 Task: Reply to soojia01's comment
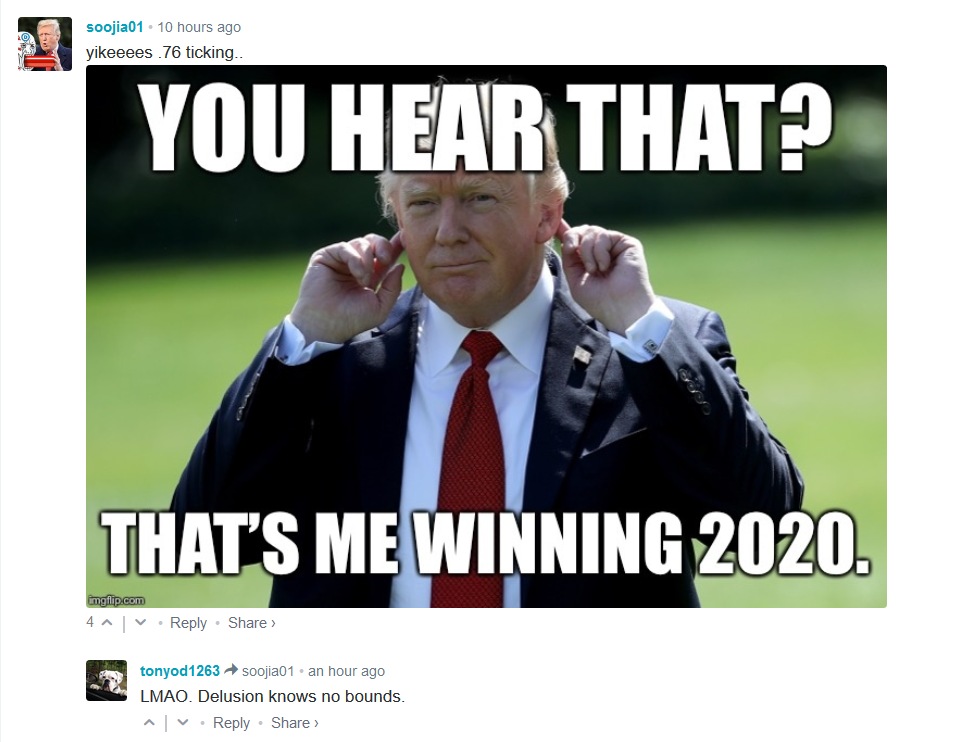[x=188, y=623]
